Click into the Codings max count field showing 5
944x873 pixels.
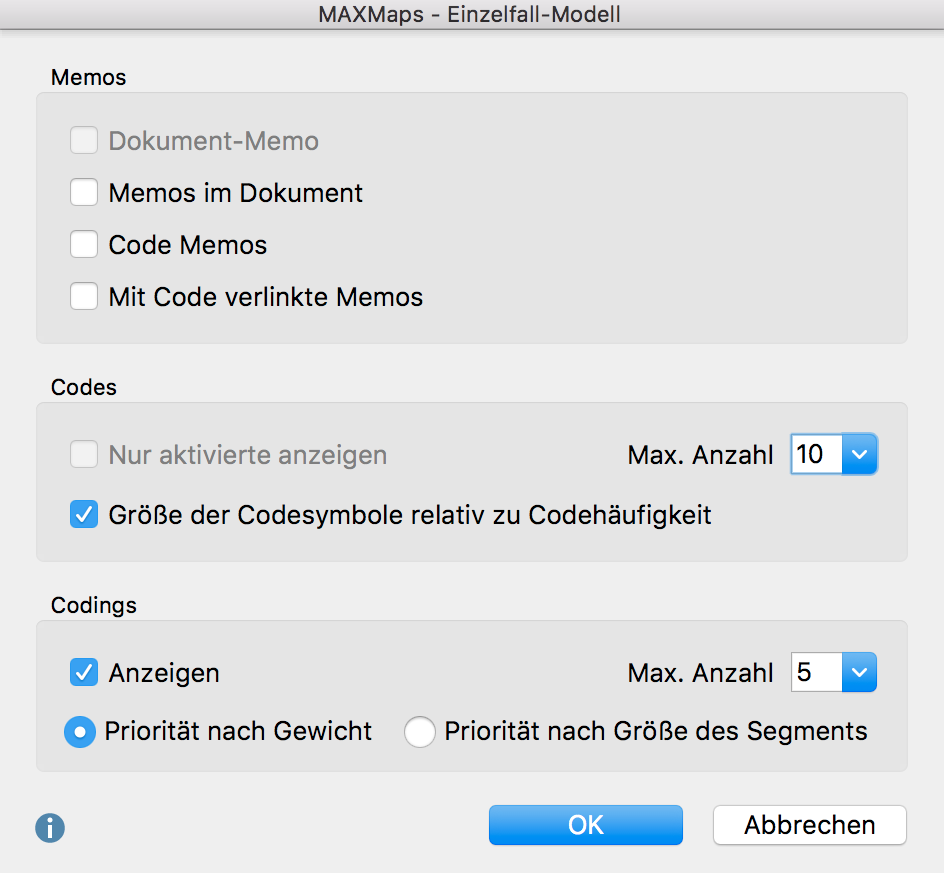point(816,672)
